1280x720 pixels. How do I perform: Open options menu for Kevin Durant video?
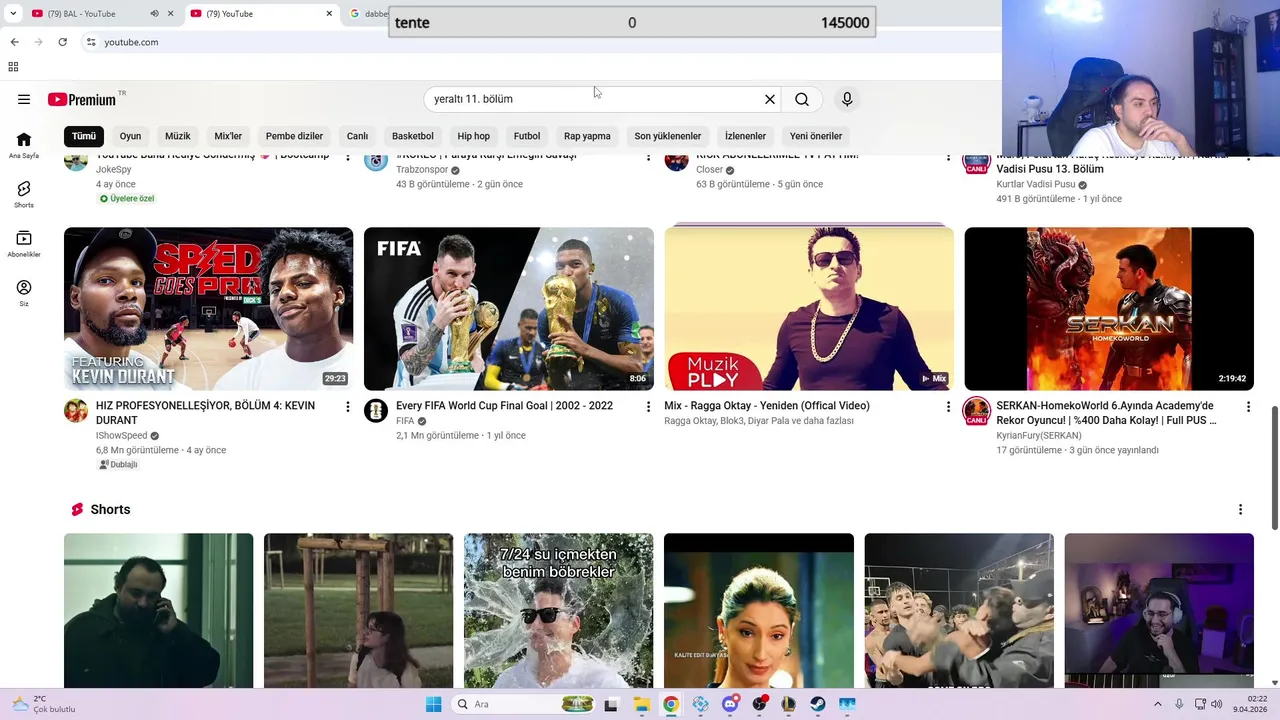pos(348,407)
